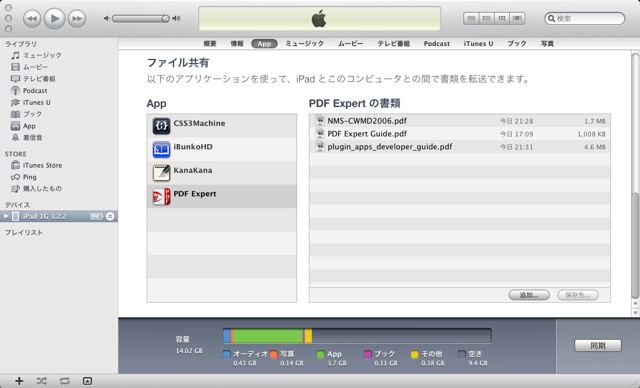Select CSS3Machine in App list
The height and width of the screenshot is (388, 640).
point(222,126)
